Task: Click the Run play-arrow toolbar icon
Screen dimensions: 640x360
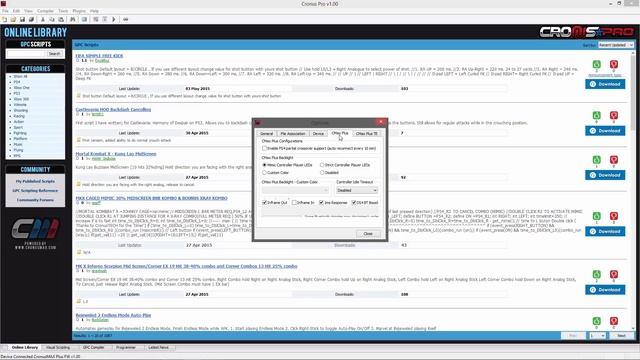Action: [114, 19]
